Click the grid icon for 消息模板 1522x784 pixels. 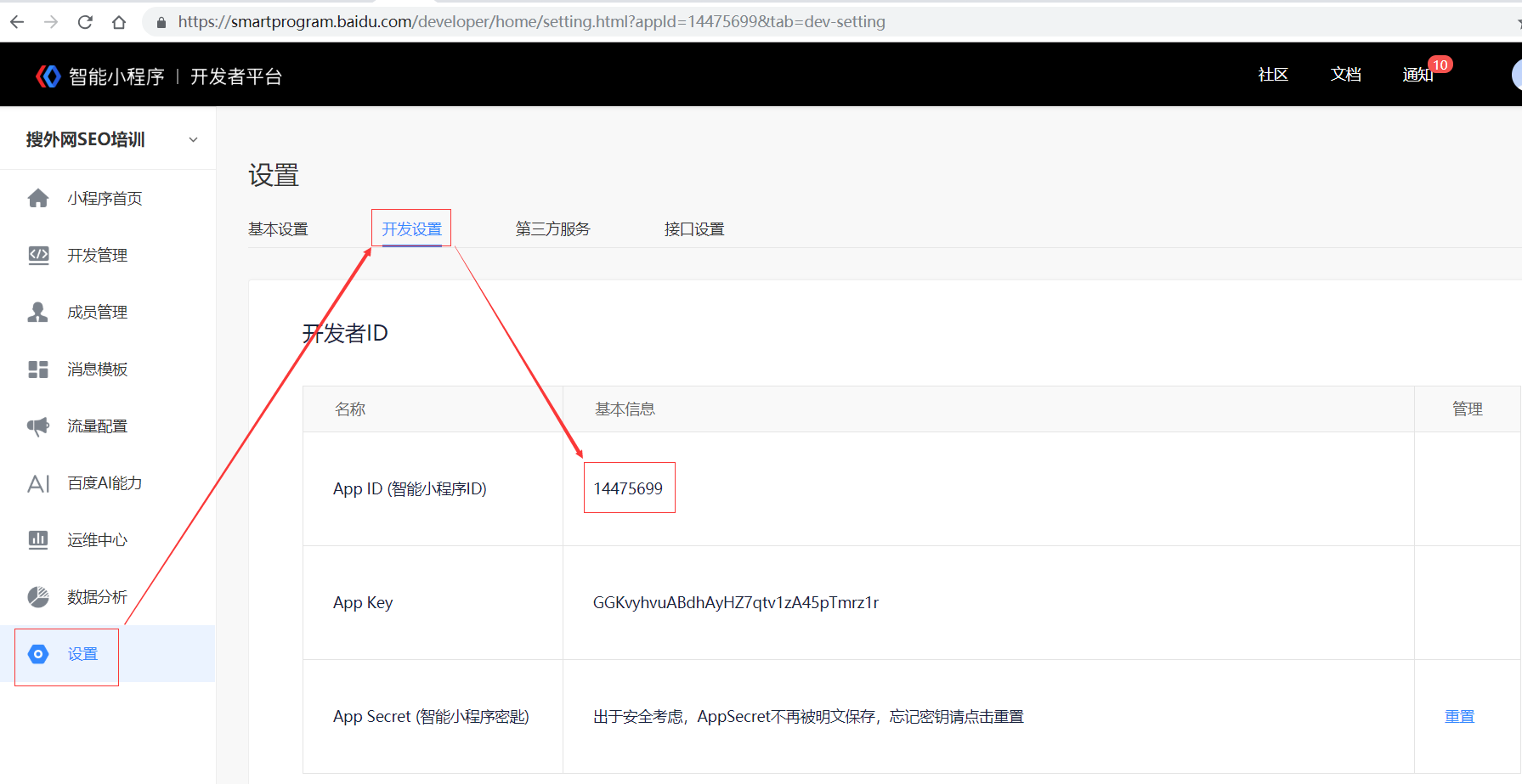click(x=38, y=369)
